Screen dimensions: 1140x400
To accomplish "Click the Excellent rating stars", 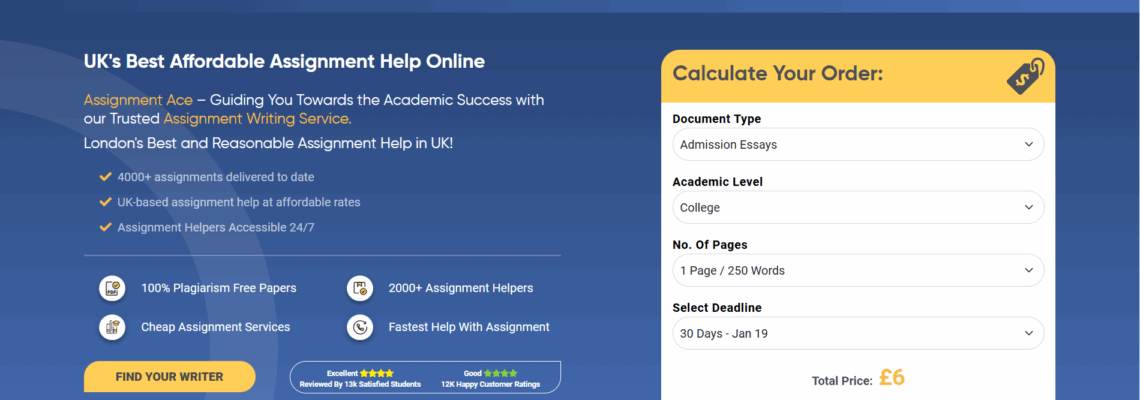I will click(x=377, y=373).
